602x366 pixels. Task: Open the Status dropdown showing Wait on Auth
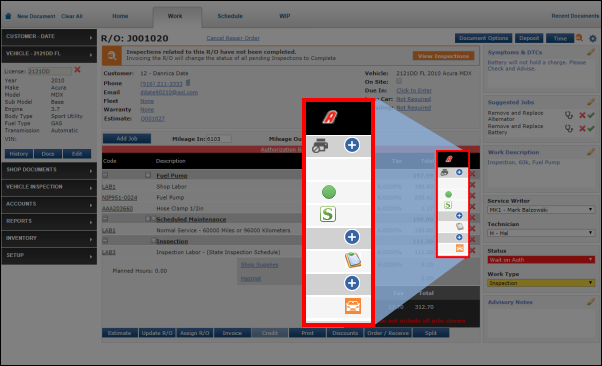pyautogui.click(x=541, y=260)
